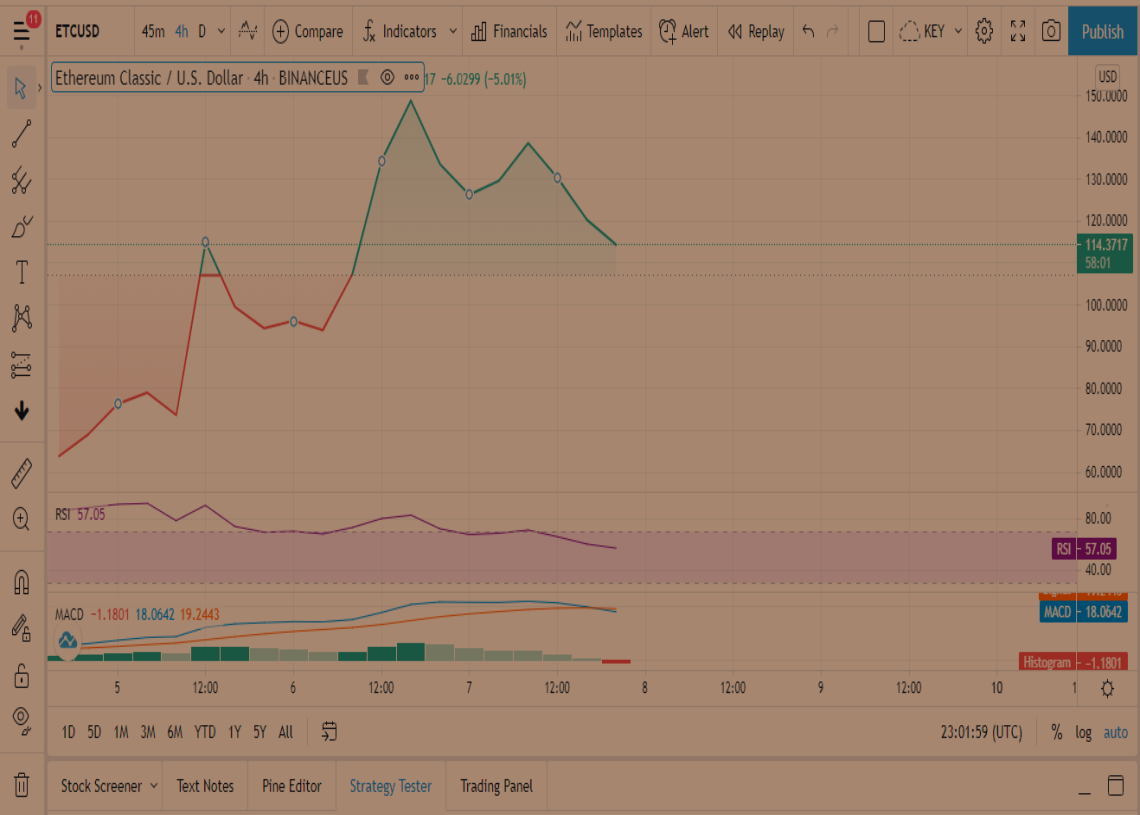
Task: Click the Publish button
Action: (1102, 31)
